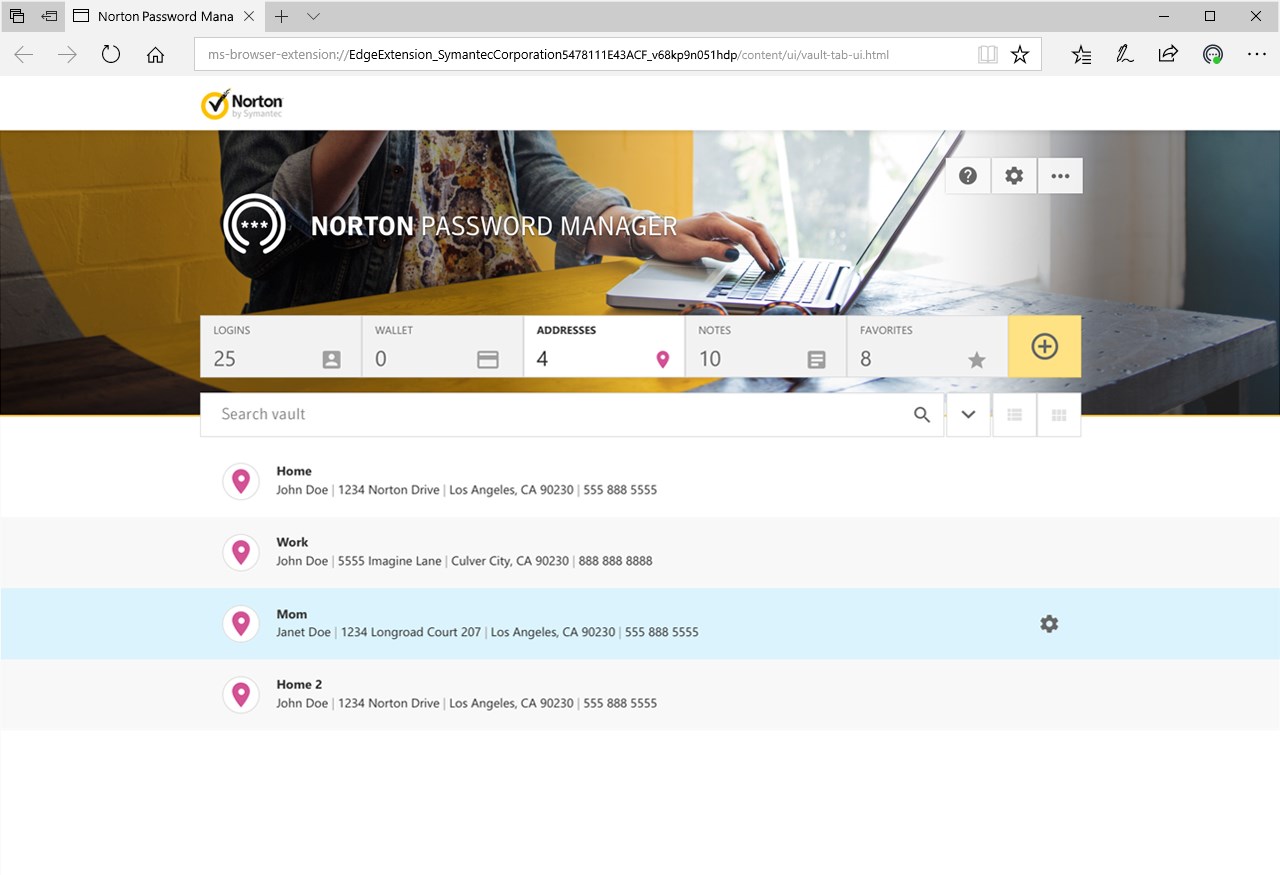The height and width of the screenshot is (875, 1280).
Task: Add page to favorites with star icon
Action: [1019, 55]
